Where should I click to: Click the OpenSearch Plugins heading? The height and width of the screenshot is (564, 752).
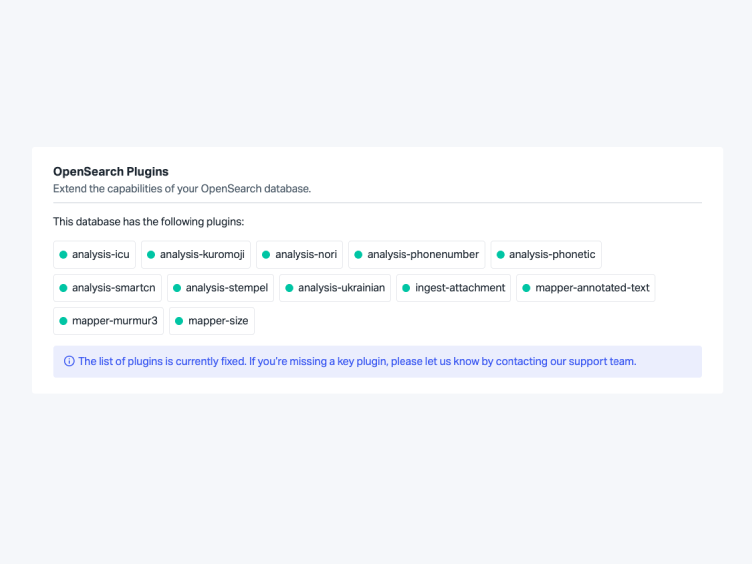(x=111, y=171)
